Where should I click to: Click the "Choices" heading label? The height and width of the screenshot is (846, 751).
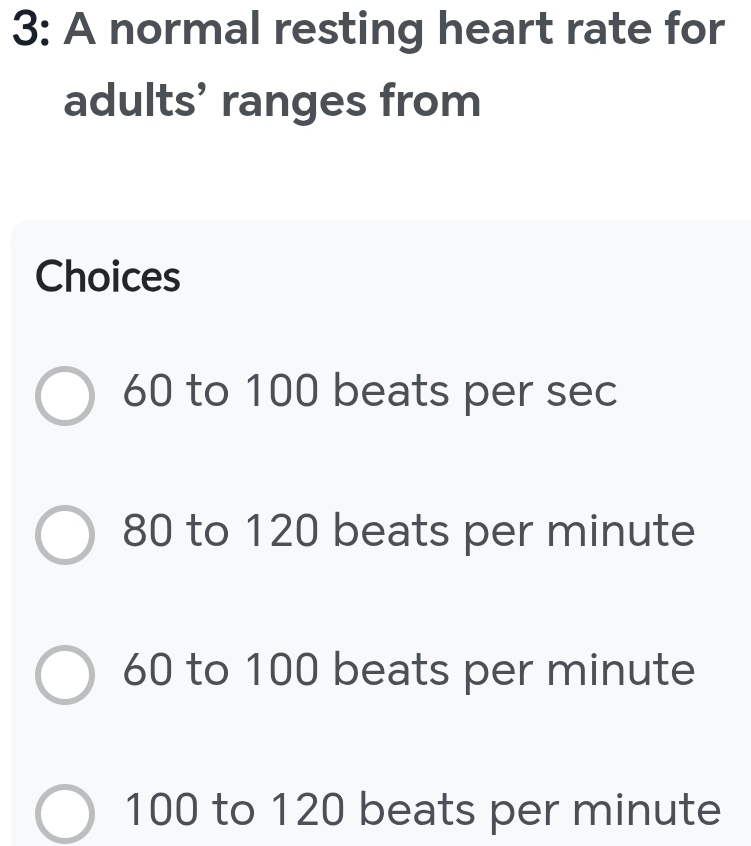coord(107,277)
